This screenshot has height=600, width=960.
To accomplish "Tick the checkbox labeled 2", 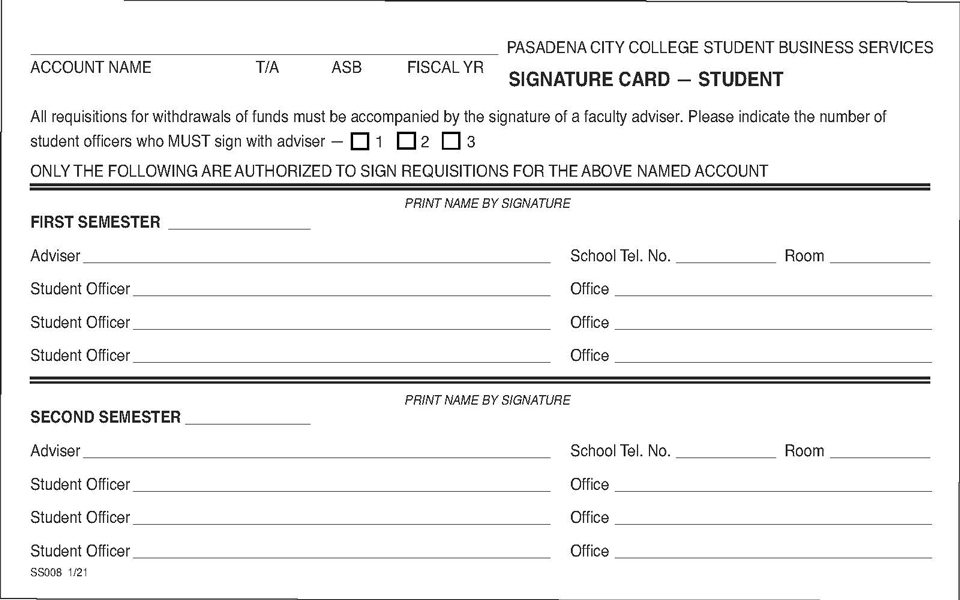I will 406,141.
